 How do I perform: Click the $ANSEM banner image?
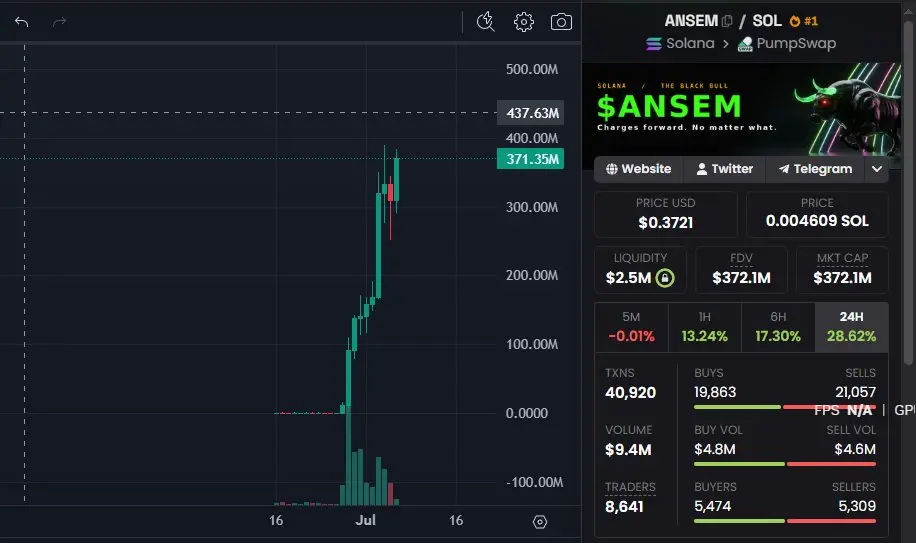741,109
